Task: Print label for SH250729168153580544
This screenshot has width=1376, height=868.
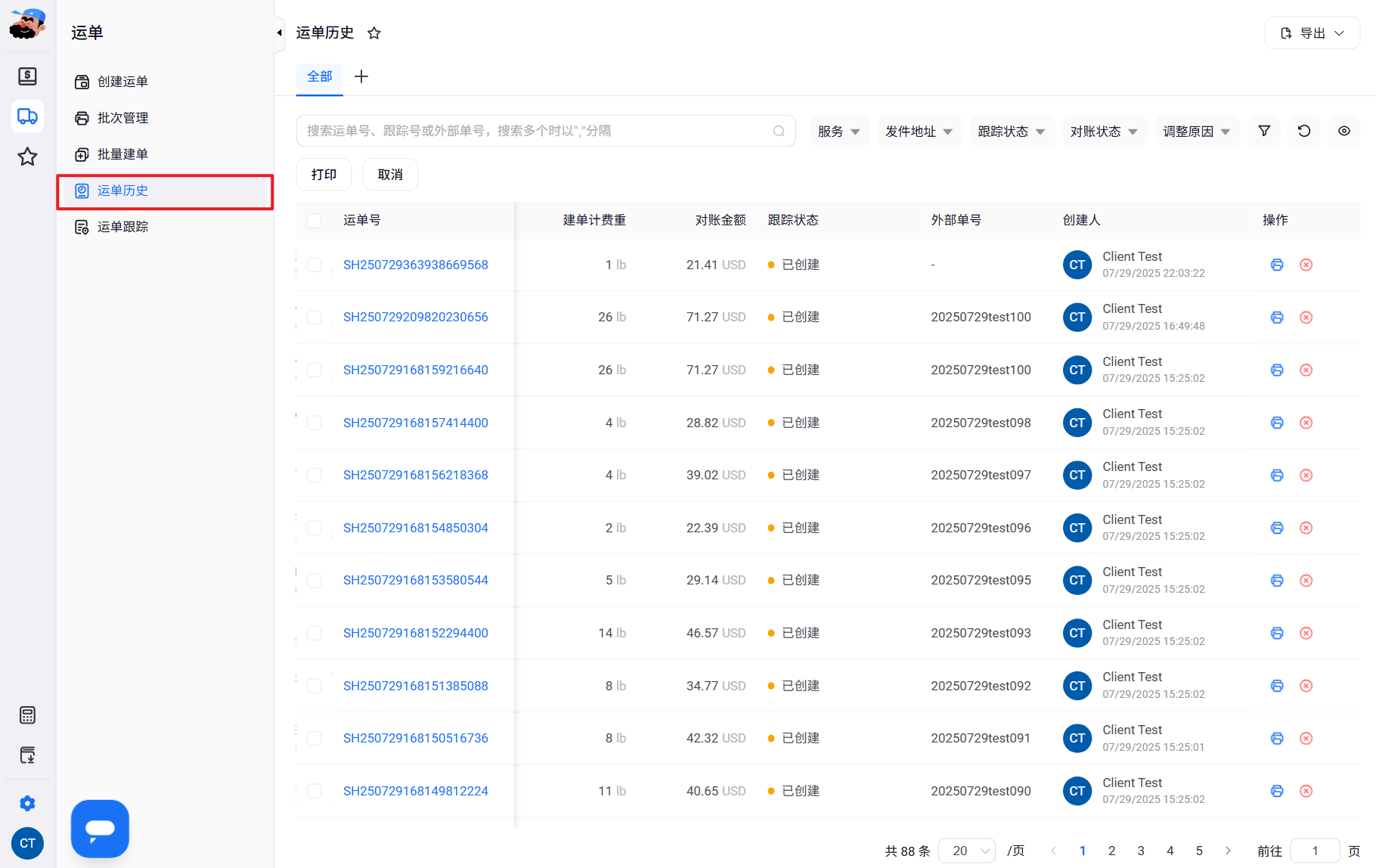Action: coord(1277,580)
